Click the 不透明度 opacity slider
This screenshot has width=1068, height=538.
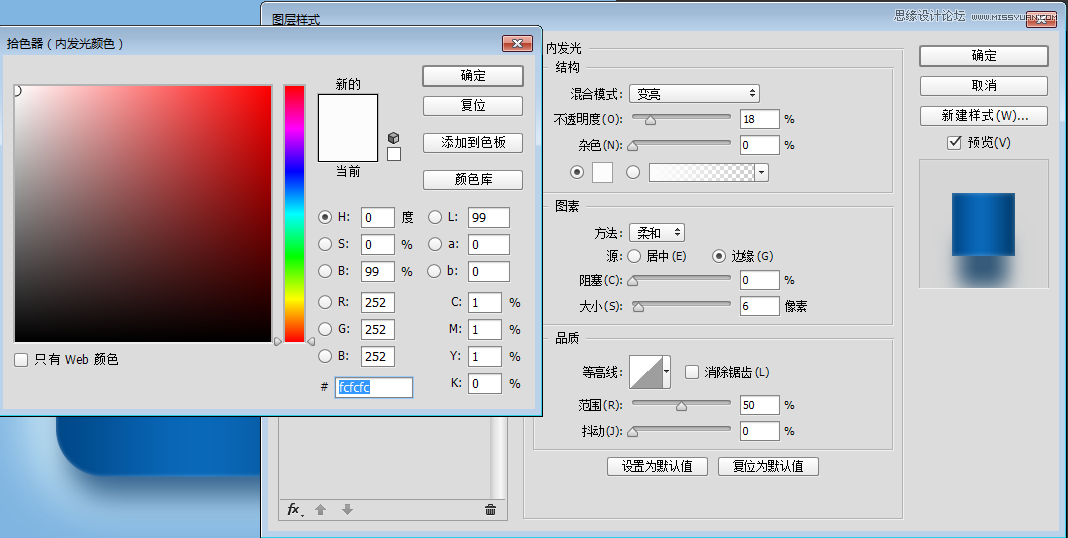(681, 118)
